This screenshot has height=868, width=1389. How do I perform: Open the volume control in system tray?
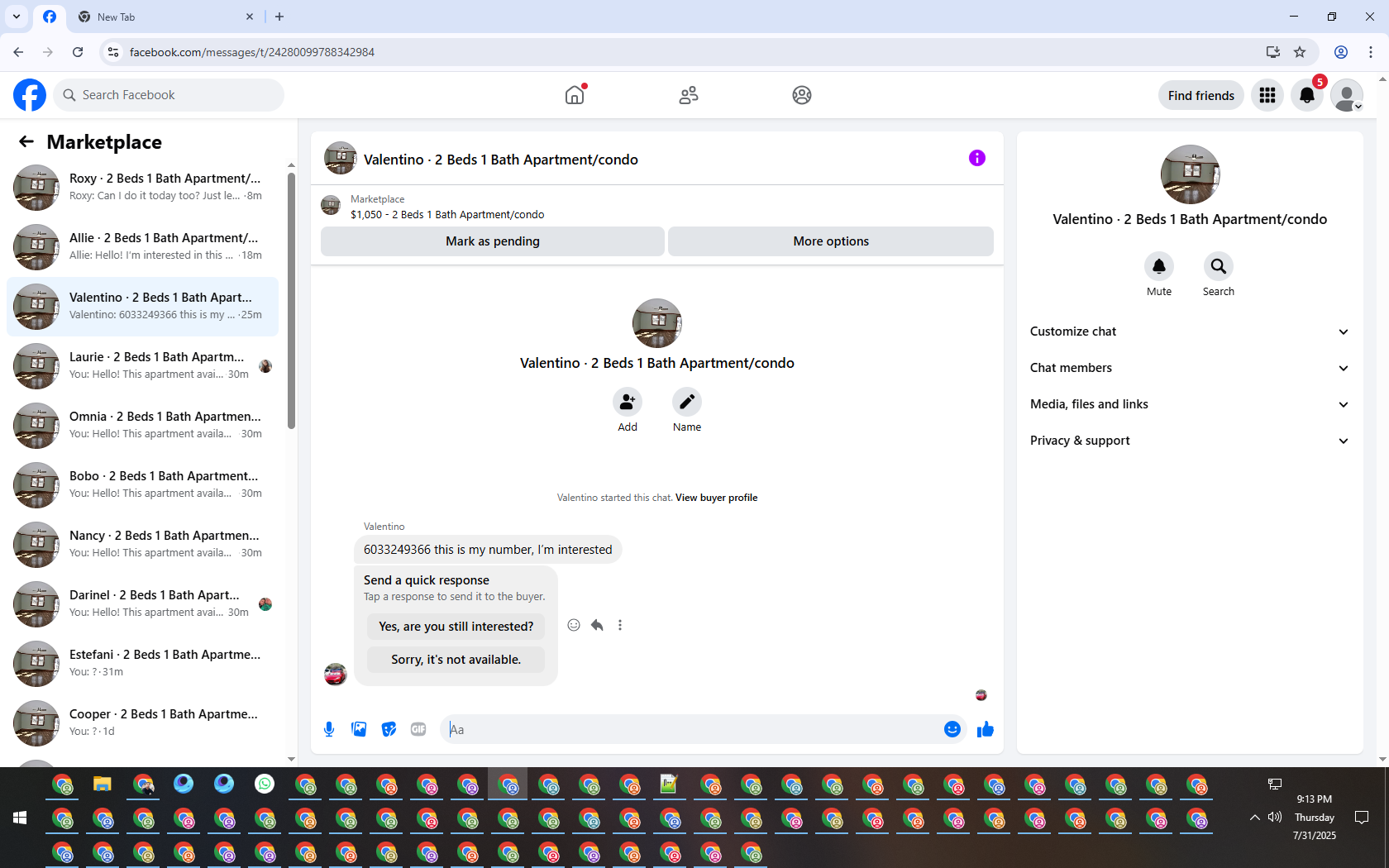1275,817
